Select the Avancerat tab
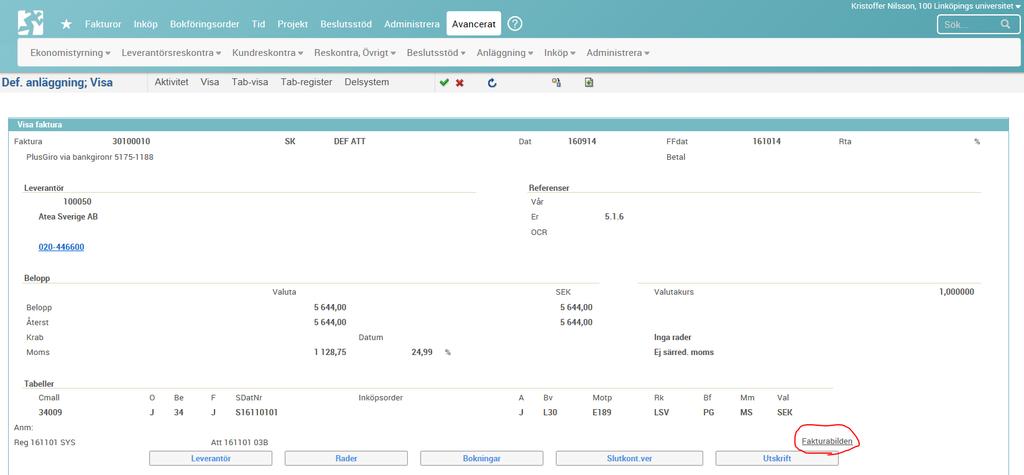 pos(474,24)
